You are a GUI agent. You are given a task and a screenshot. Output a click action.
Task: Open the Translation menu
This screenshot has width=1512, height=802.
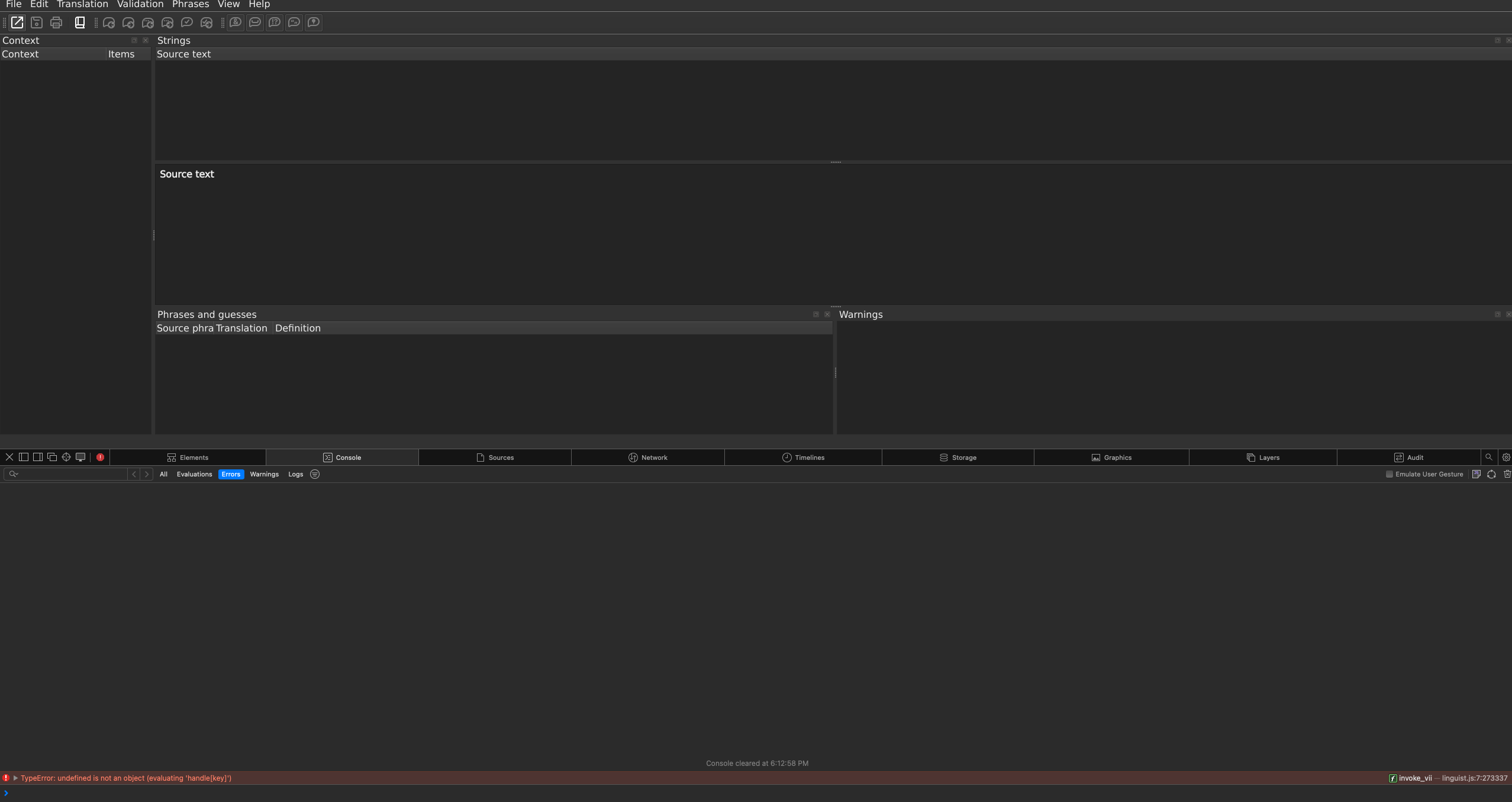82,4
